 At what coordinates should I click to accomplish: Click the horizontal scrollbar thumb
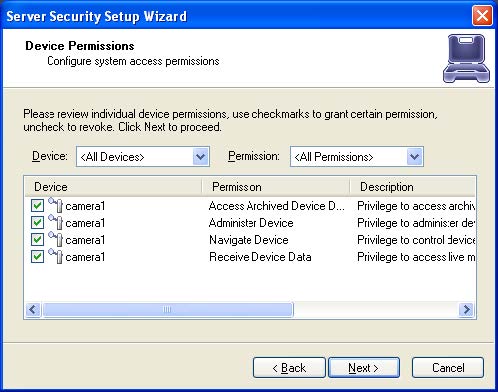pyautogui.click(x=168, y=310)
